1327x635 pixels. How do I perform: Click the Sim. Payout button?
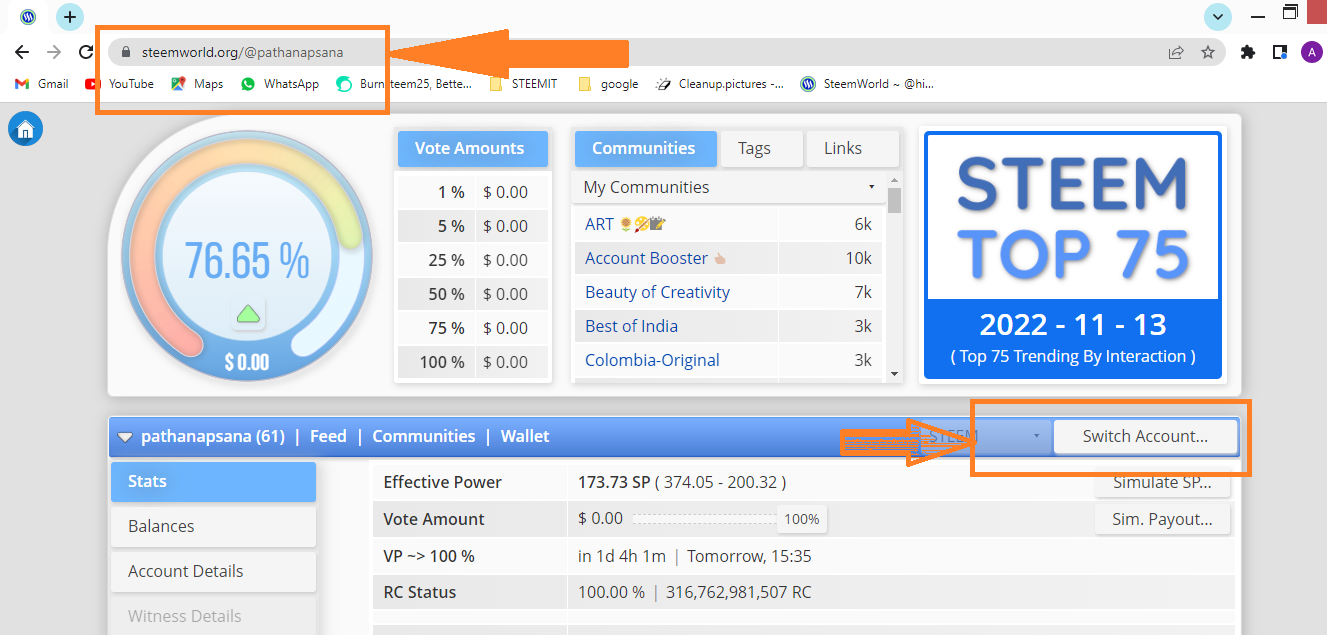1163,519
